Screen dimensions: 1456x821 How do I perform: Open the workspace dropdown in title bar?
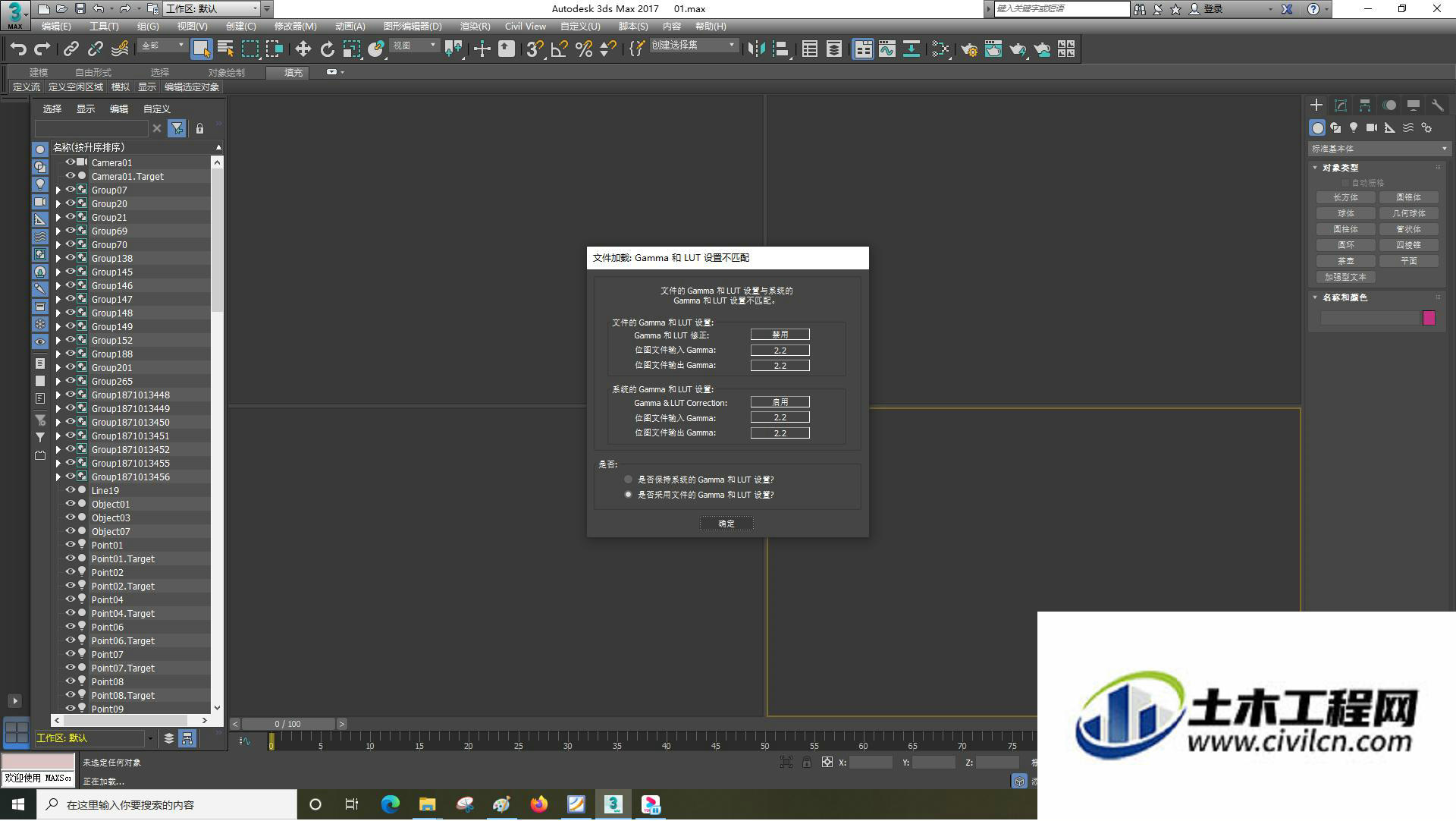[x=212, y=9]
